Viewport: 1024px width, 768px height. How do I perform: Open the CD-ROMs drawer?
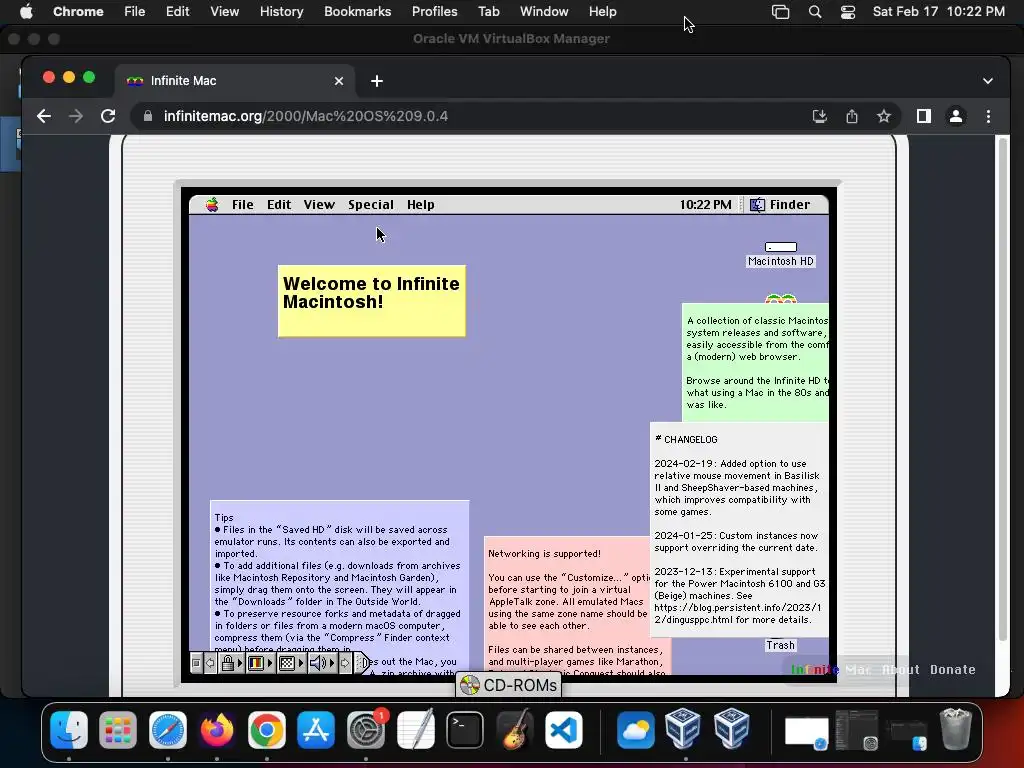[508, 685]
